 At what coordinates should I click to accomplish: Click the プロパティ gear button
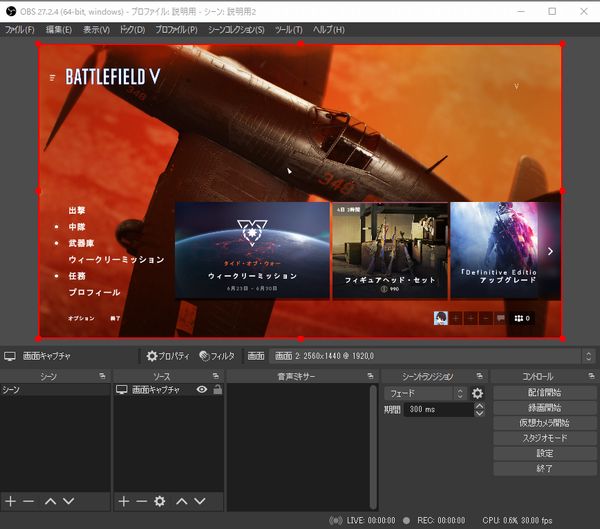168,356
